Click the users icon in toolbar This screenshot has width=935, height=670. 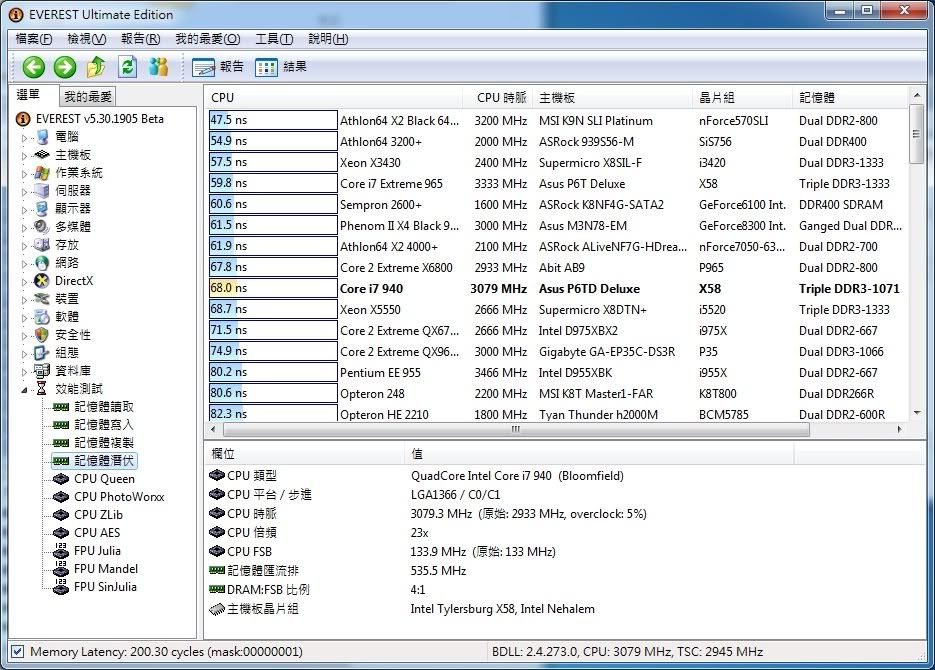[x=158, y=67]
